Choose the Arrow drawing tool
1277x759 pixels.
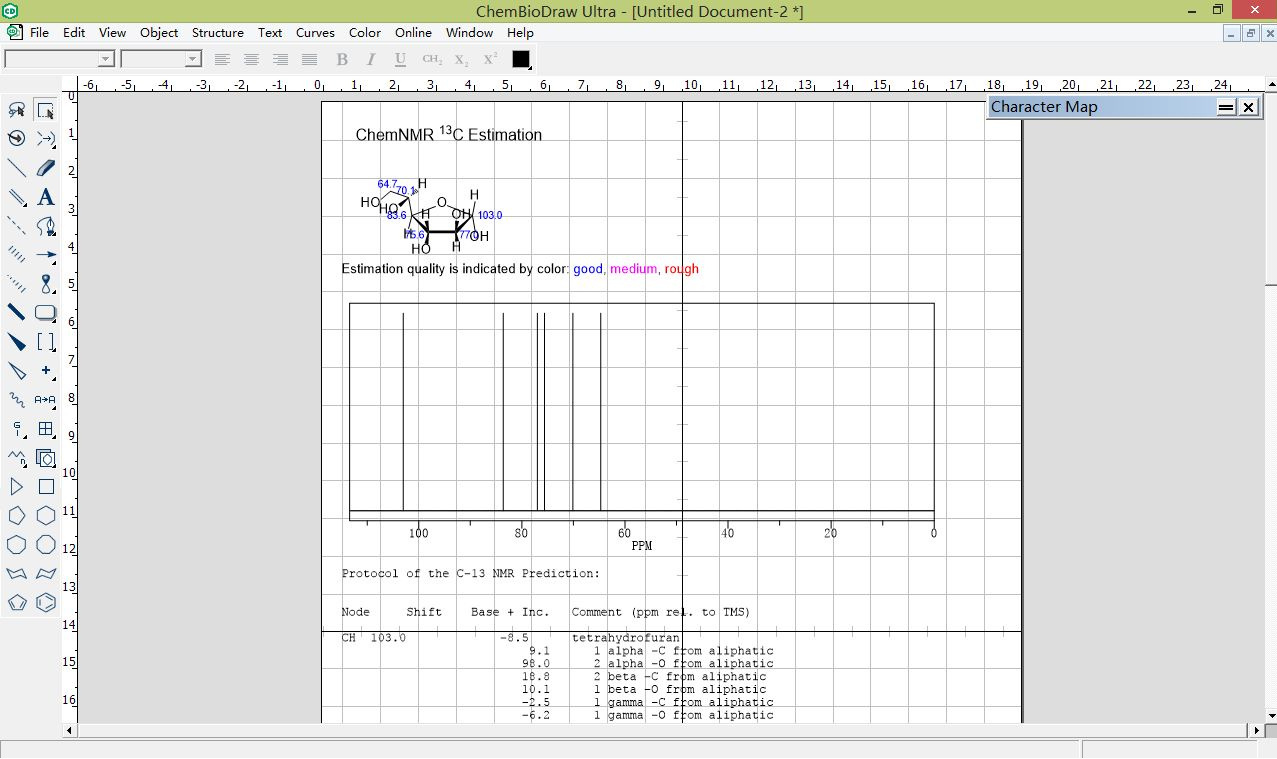click(x=44, y=255)
